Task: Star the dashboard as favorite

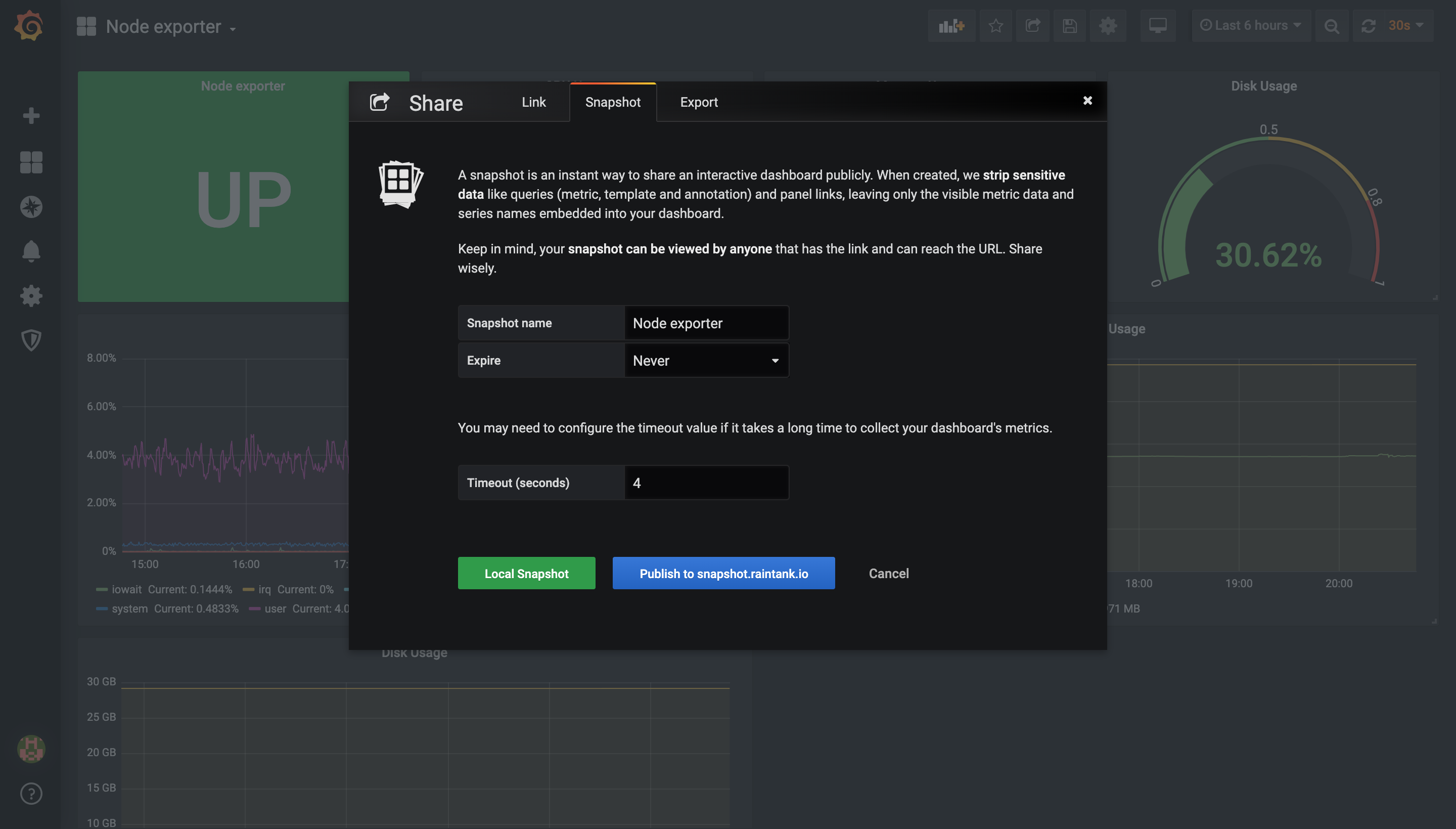Action: click(995, 26)
